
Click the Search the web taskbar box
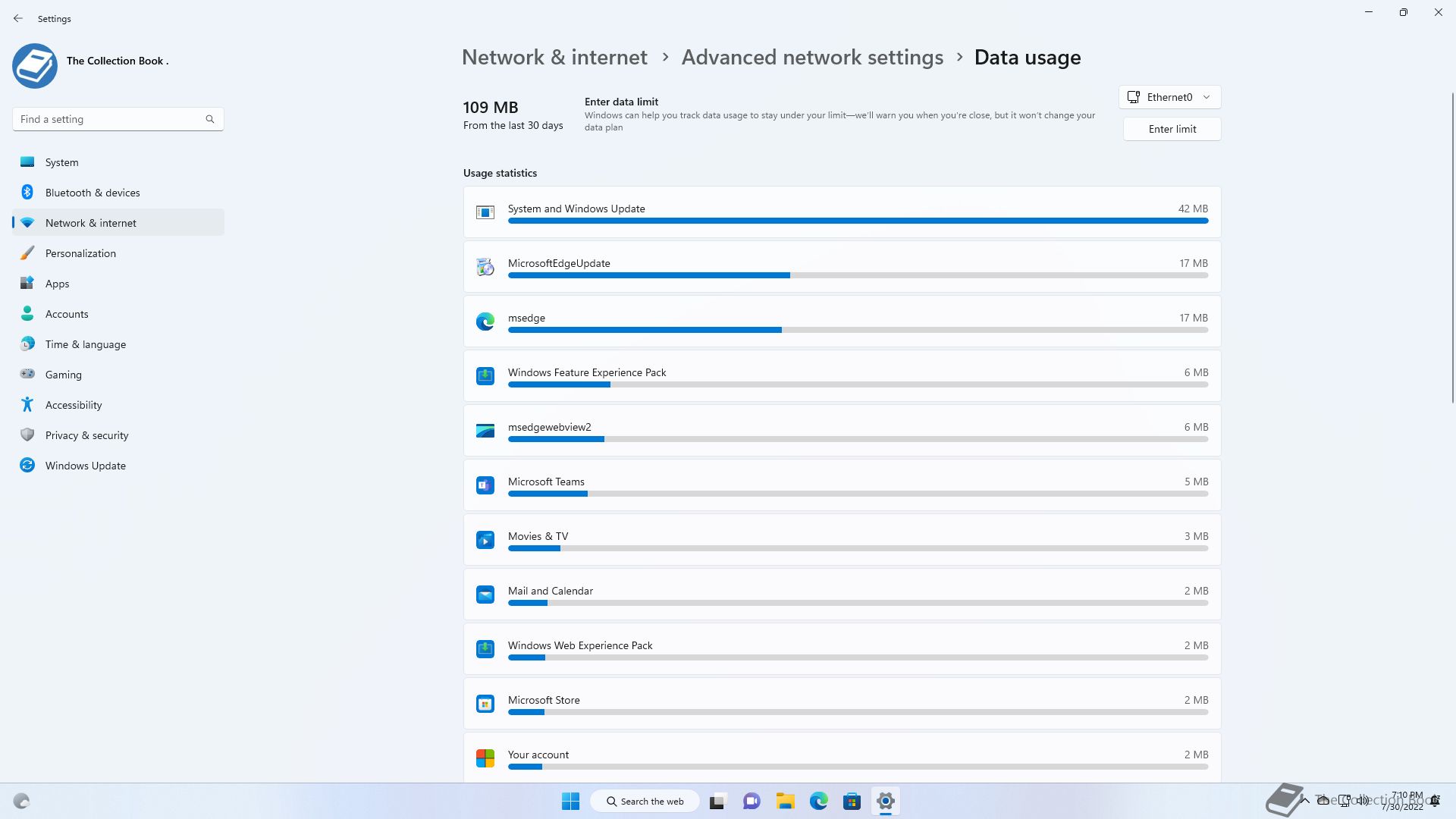645,801
